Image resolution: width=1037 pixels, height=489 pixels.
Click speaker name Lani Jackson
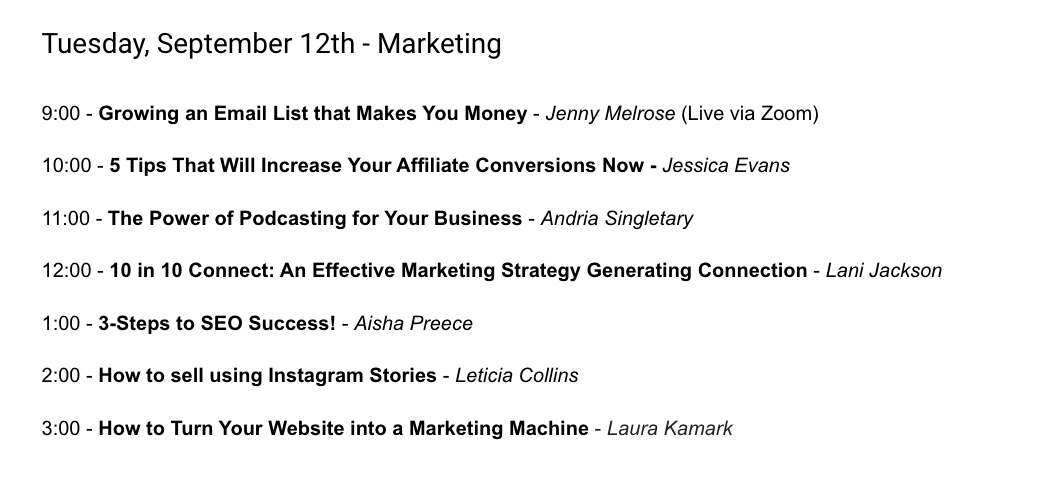click(883, 271)
